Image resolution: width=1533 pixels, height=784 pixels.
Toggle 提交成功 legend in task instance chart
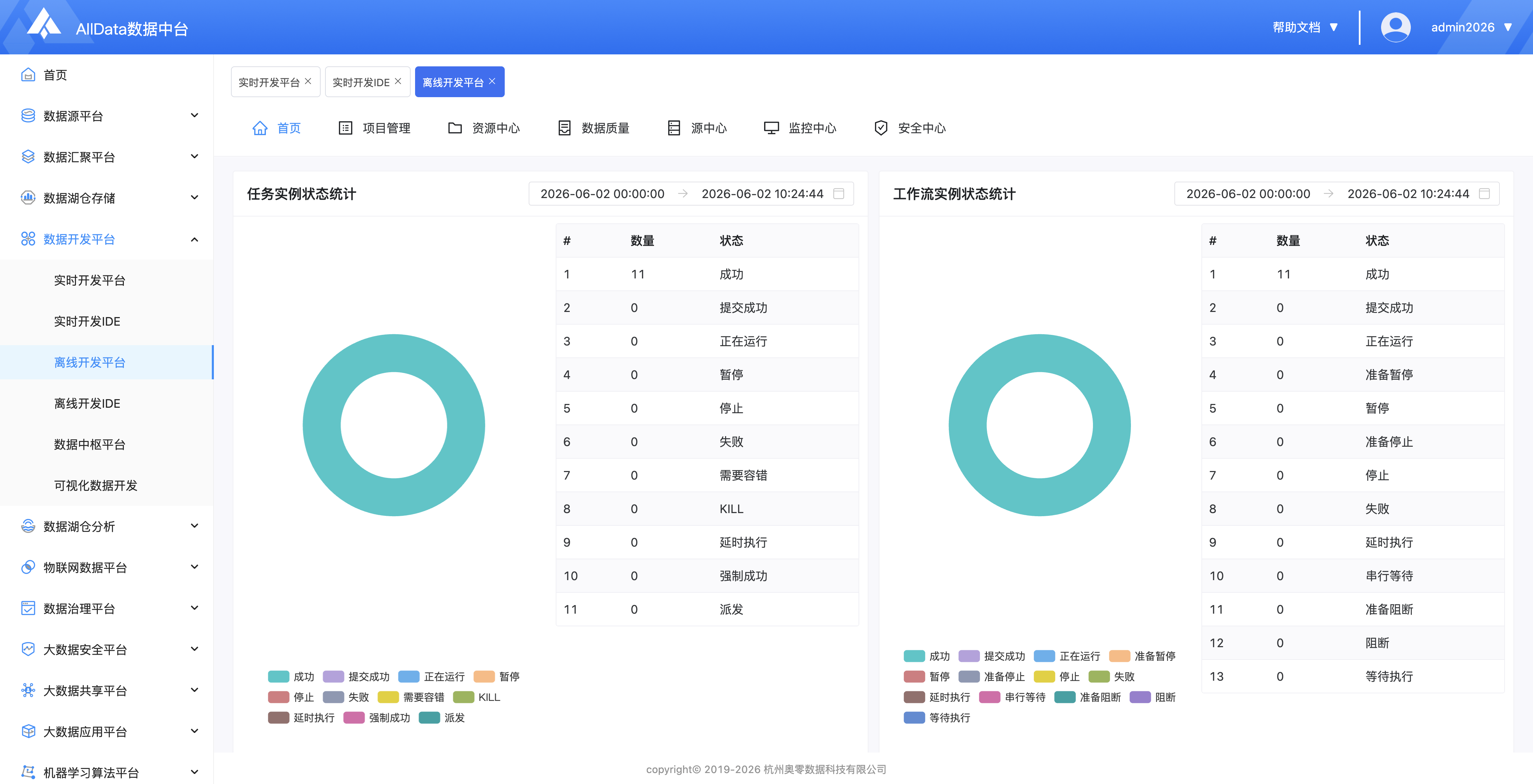[x=356, y=677]
